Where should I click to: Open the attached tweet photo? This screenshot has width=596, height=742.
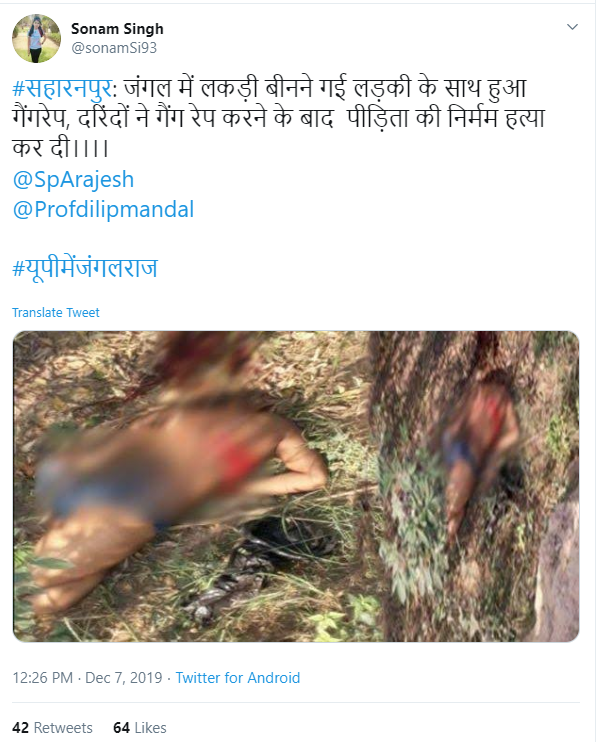point(296,486)
